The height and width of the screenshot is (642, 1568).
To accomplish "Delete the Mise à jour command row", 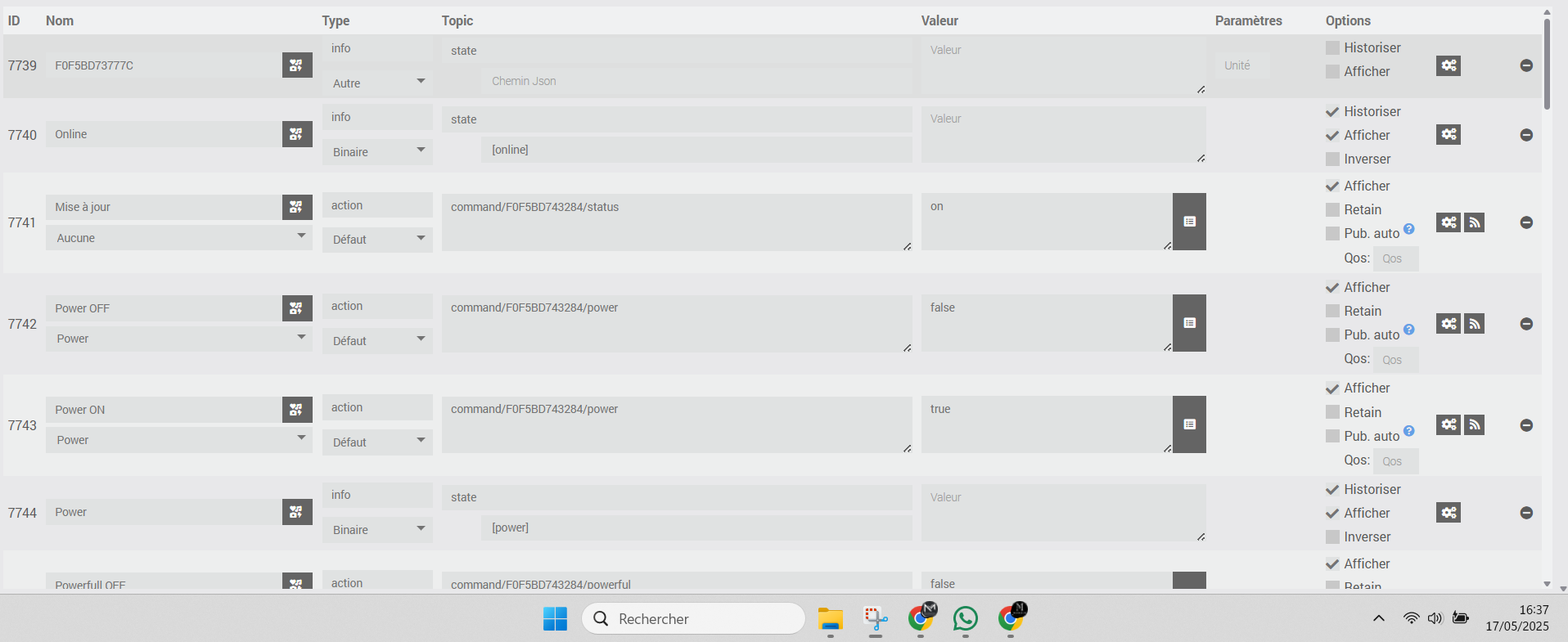I will click(x=1526, y=222).
